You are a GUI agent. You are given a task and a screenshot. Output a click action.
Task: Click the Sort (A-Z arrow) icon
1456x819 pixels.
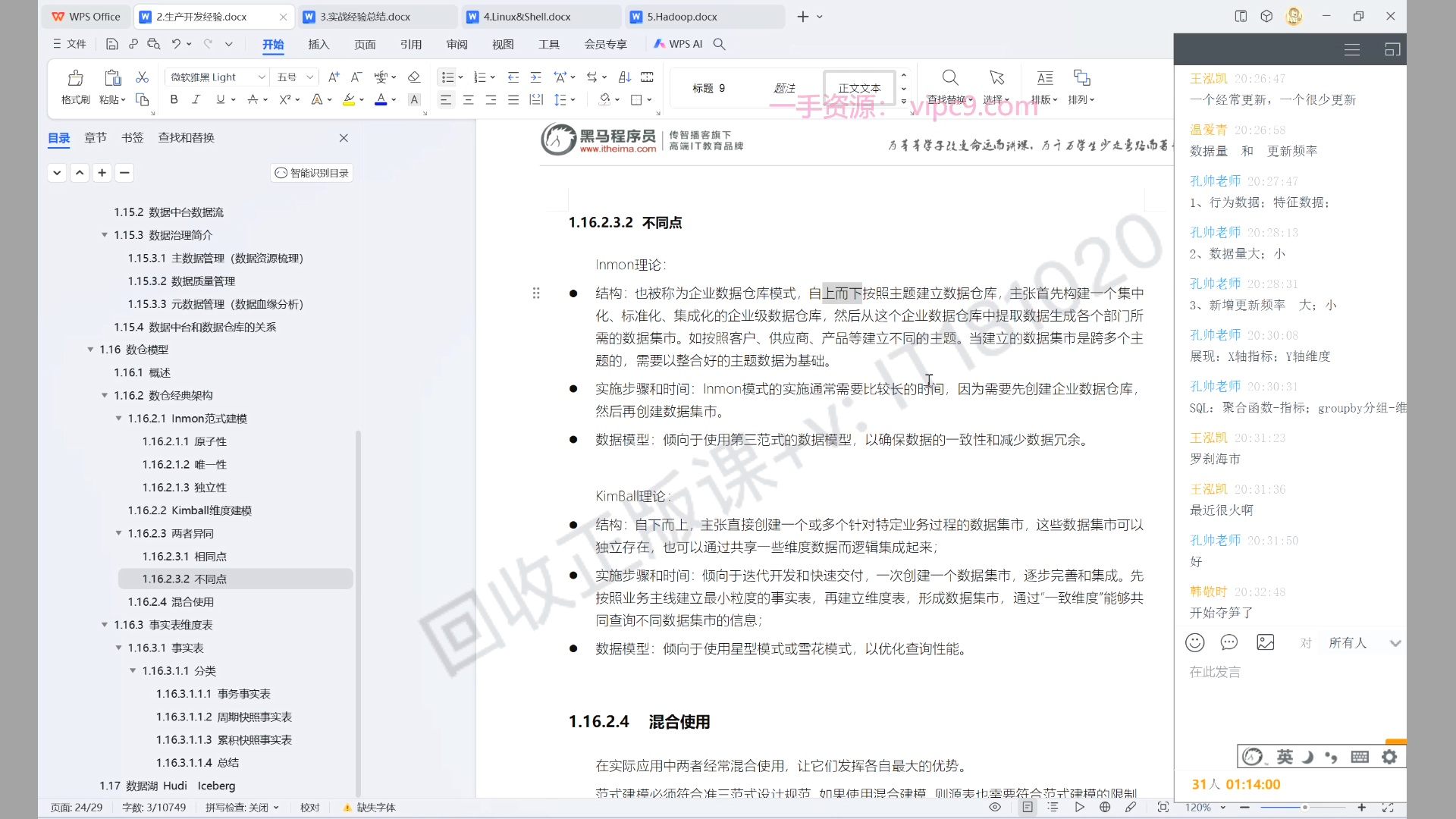[624, 77]
